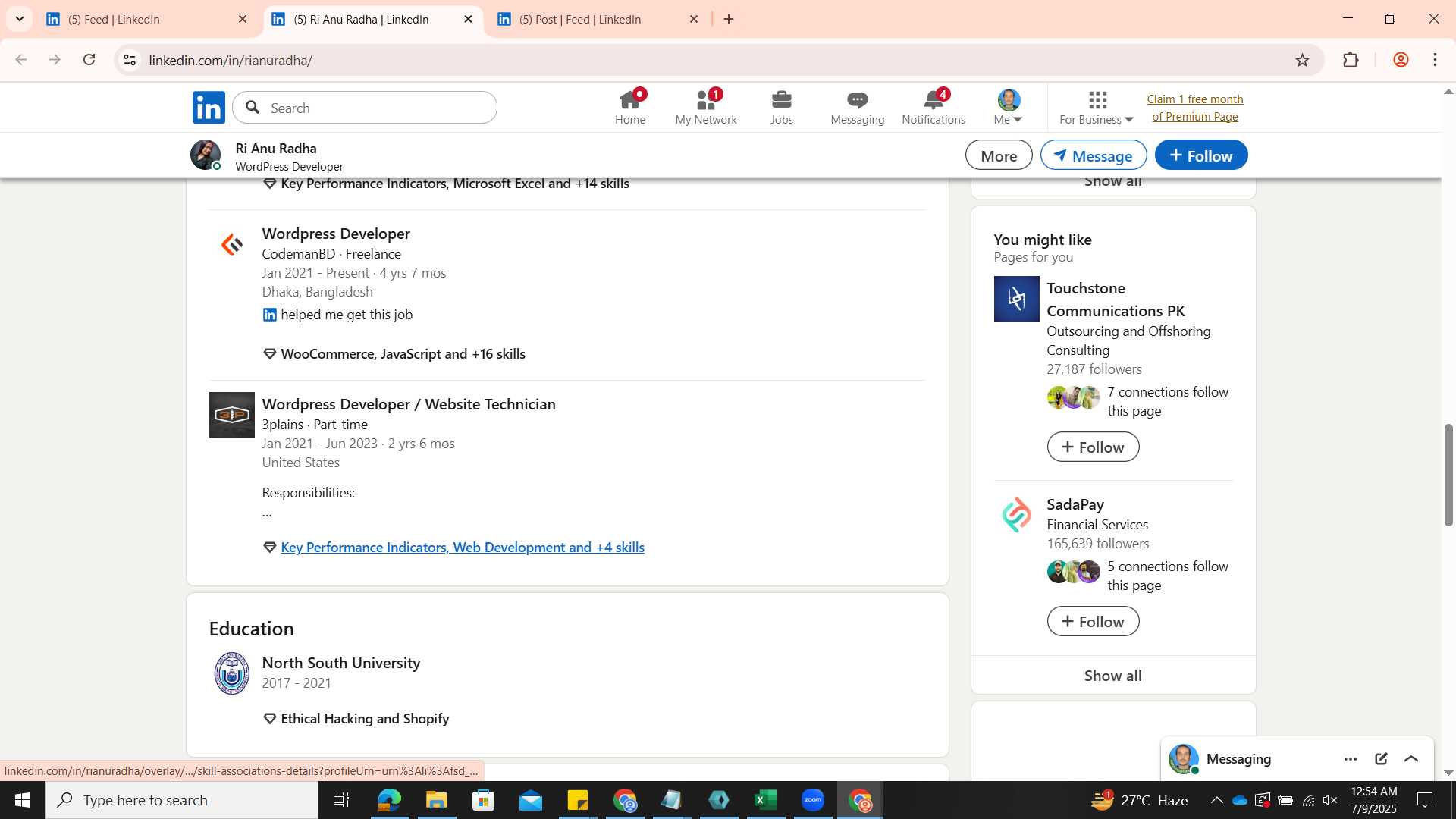Click Ri Anu Radha's sticky header avatar
Image resolution: width=1456 pixels, height=819 pixels.
pyautogui.click(x=206, y=155)
